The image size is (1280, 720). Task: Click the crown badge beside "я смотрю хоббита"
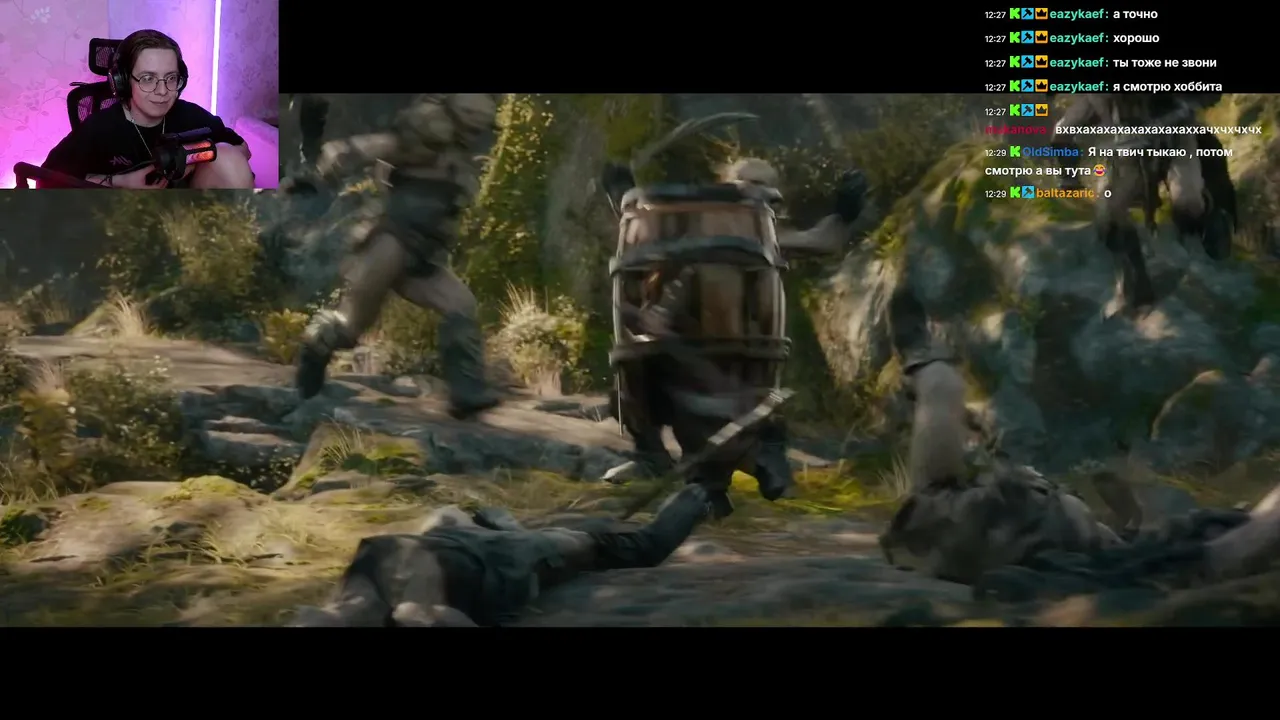click(1041, 86)
